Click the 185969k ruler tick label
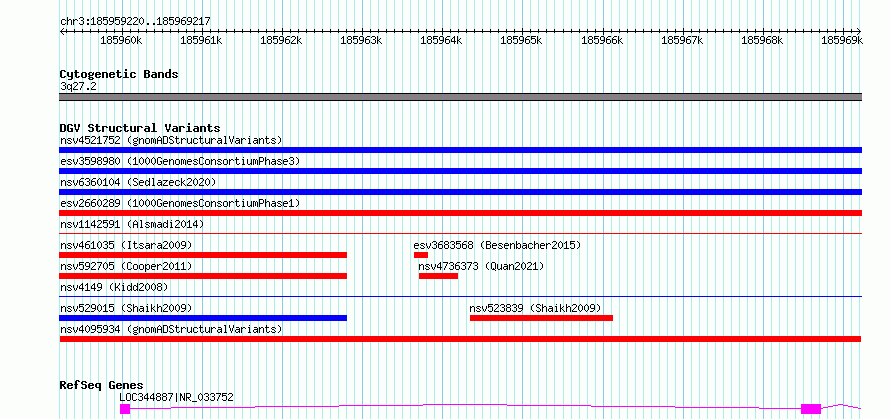This screenshot has width=890, height=419. (842, 40)
